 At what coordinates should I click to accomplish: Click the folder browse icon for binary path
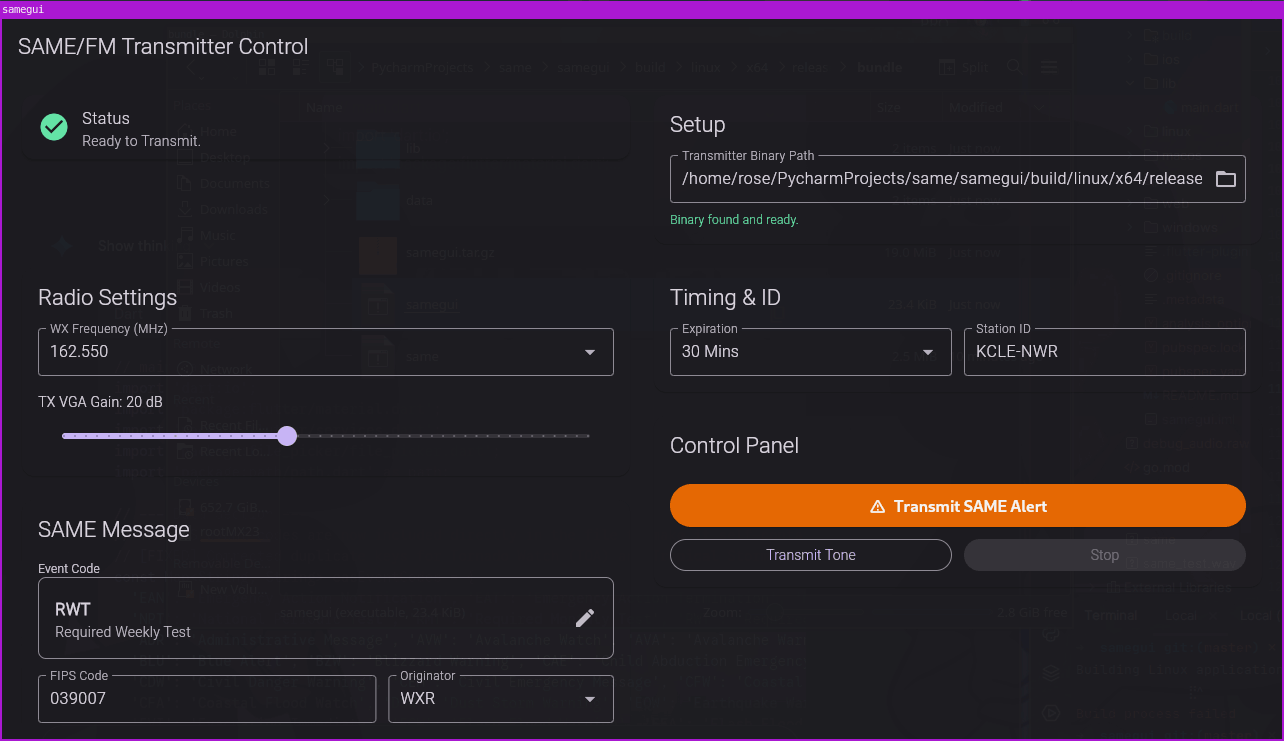click(1225, 179)
